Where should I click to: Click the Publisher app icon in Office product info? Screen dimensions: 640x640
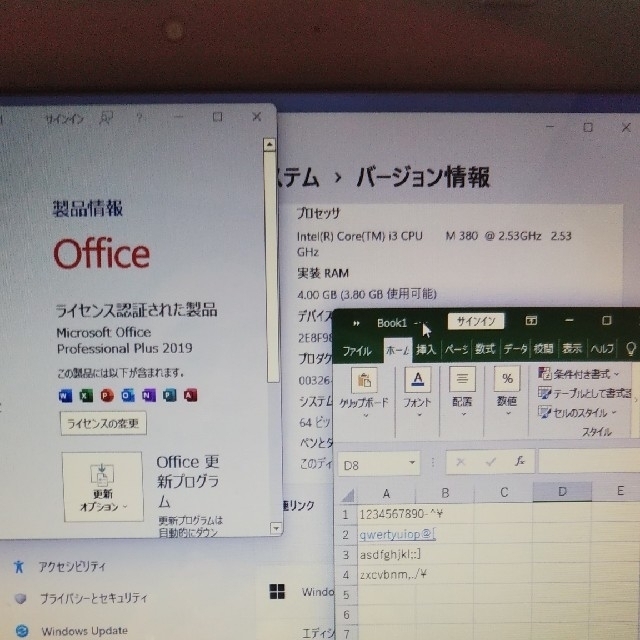[x=169, y=395]
